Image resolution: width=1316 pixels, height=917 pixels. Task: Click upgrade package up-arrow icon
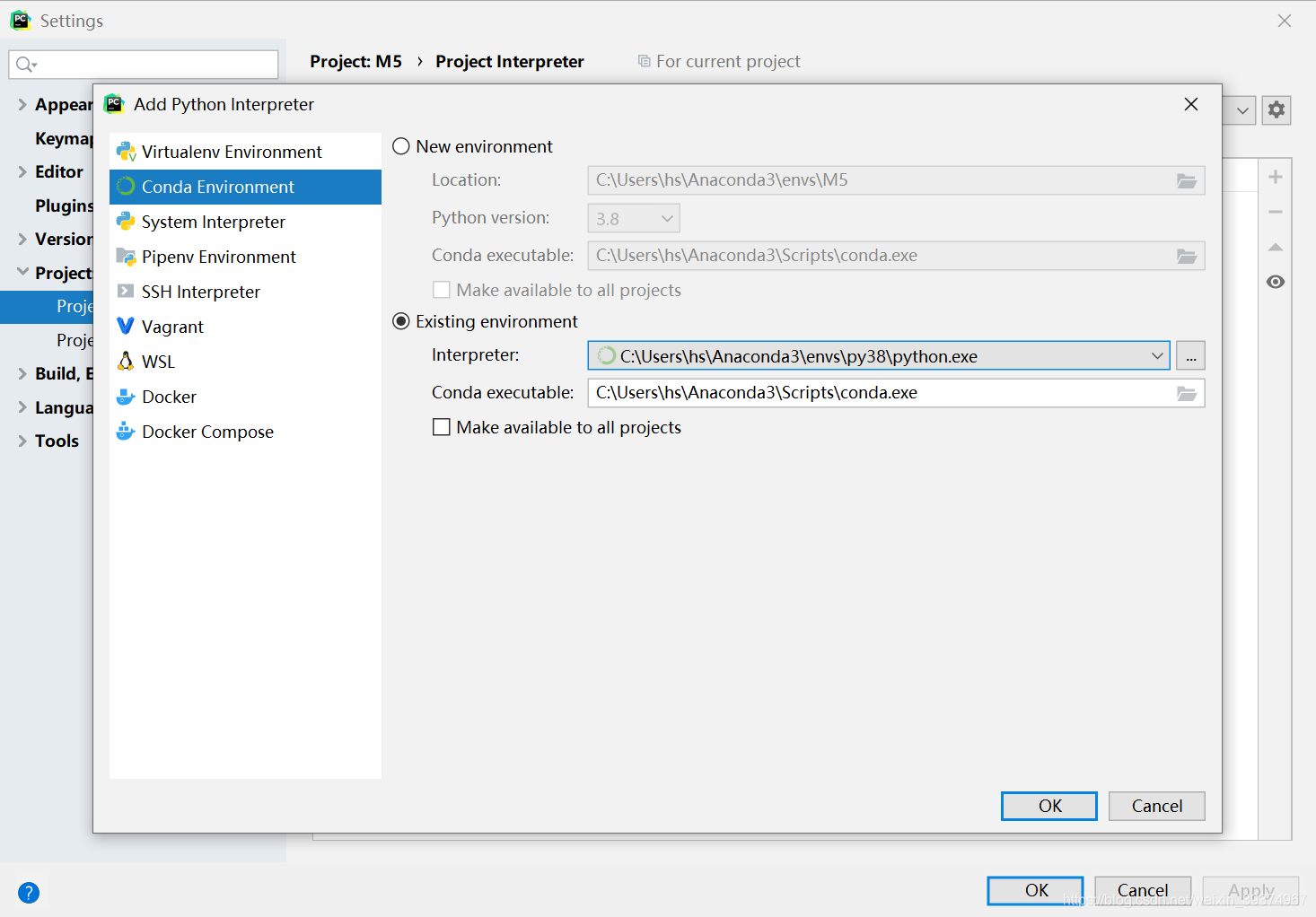(x=1276, y=247)
